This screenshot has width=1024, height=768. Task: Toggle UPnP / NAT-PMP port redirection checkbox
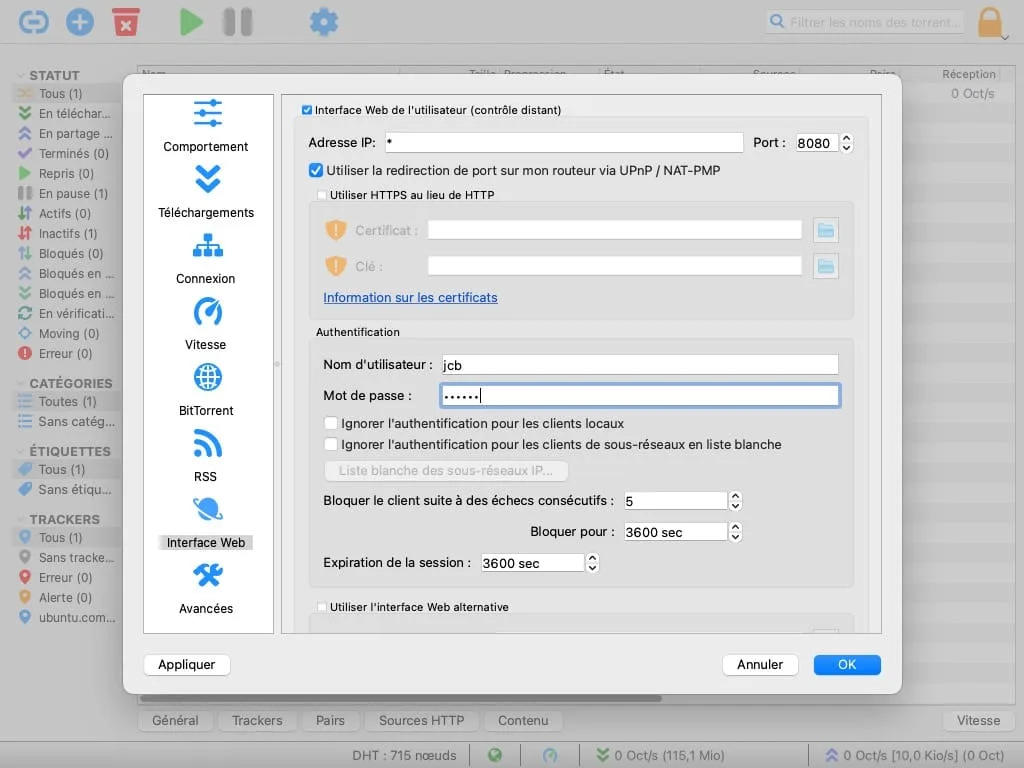click(x=316, y=170)
